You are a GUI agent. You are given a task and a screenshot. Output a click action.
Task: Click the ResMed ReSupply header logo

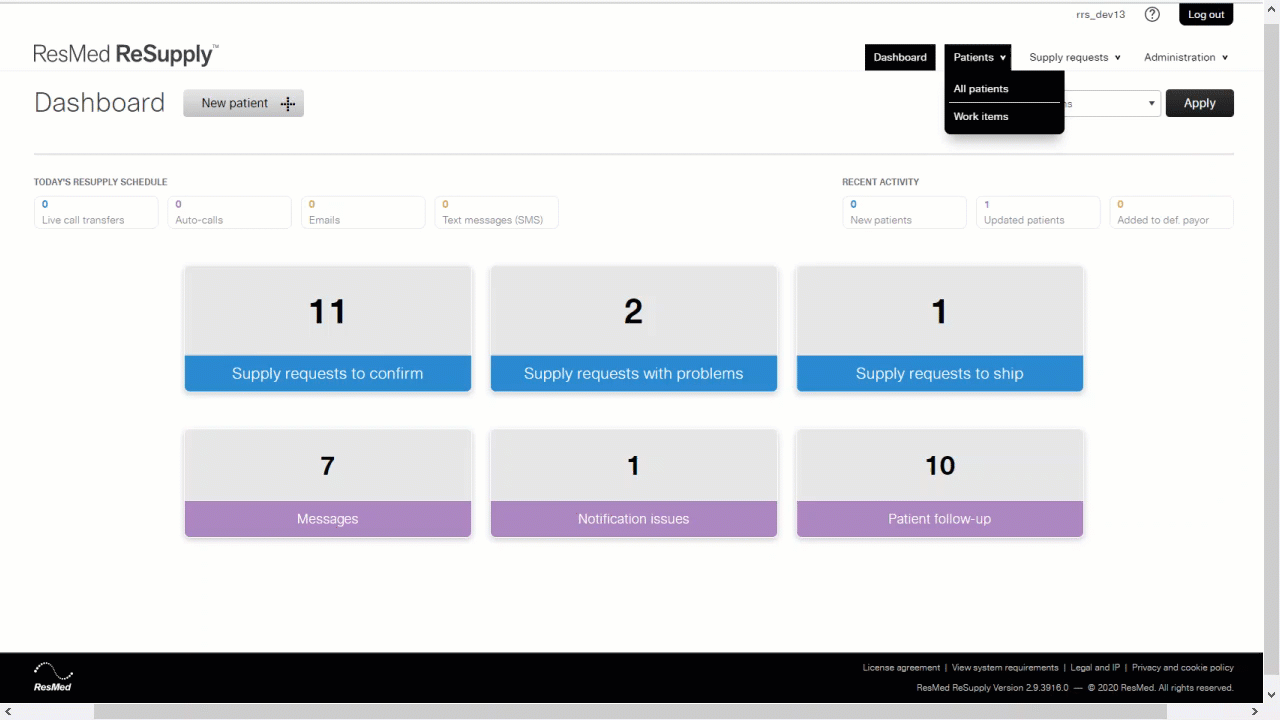[126, 55]
